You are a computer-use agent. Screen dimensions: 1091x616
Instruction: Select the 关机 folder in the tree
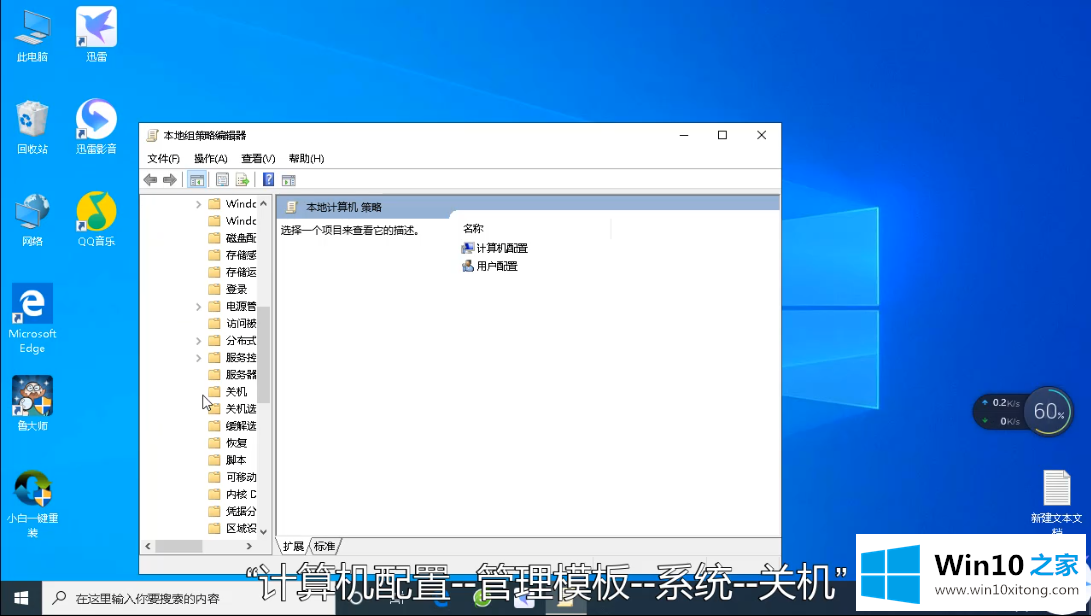(228, 392)
